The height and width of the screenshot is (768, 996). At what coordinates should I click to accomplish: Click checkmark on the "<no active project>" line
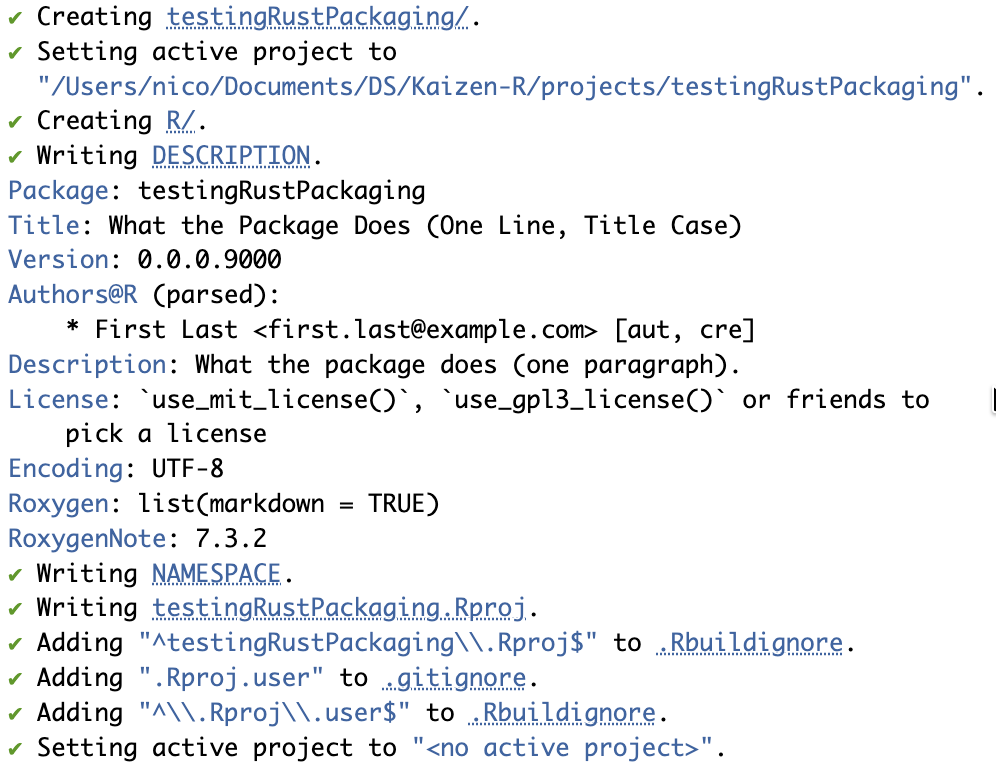15,748
